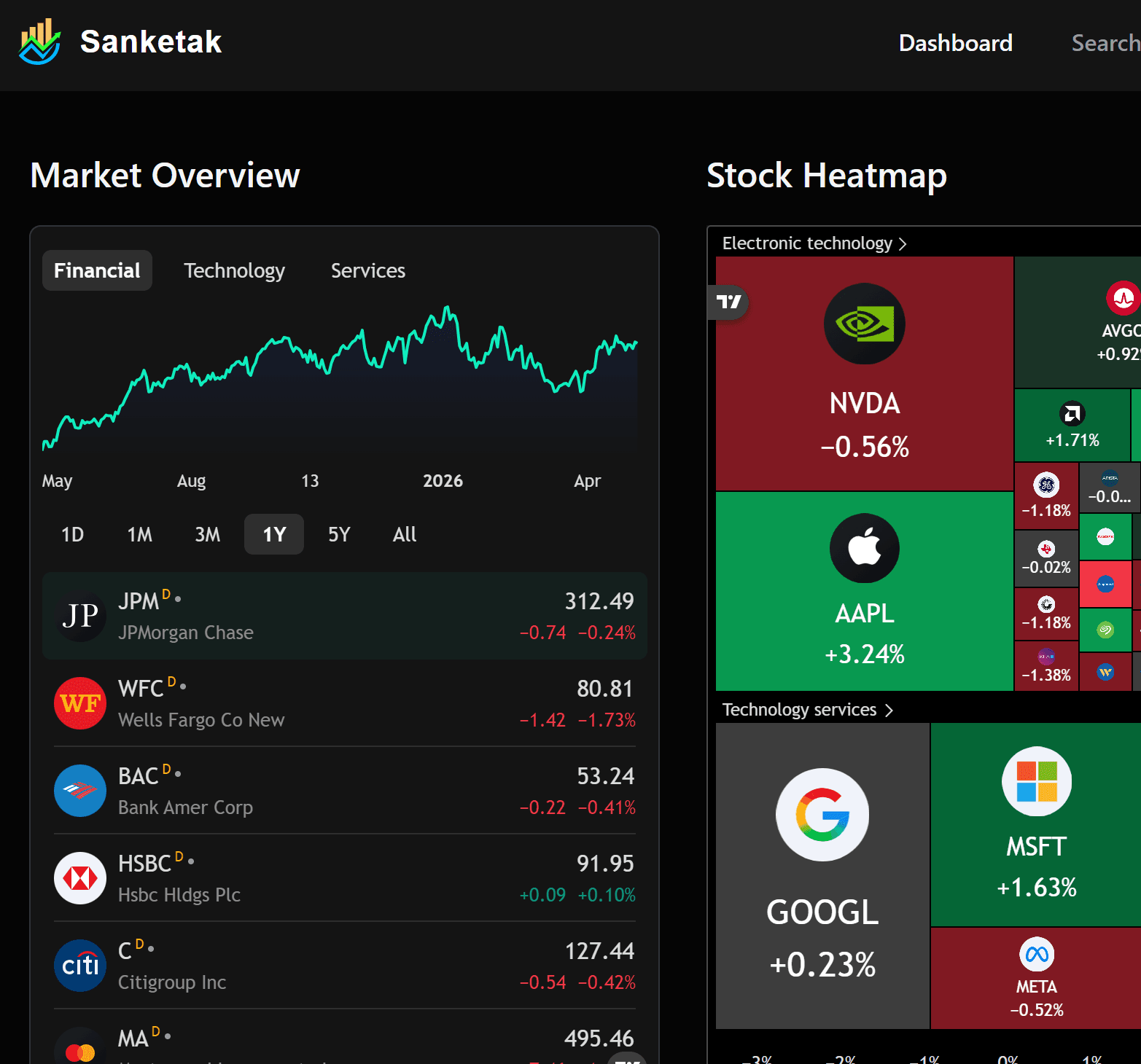Viewport: 1141px width, 1064px height.
Task: Click the Broadcom AVGO logo
Action: tap(1124, 297)
